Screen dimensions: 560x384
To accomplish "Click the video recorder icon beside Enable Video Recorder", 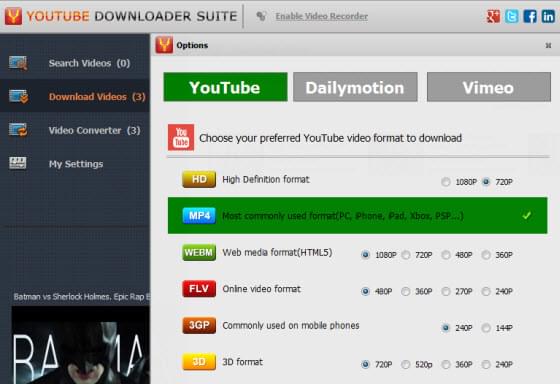I will [x=261, y=16].
